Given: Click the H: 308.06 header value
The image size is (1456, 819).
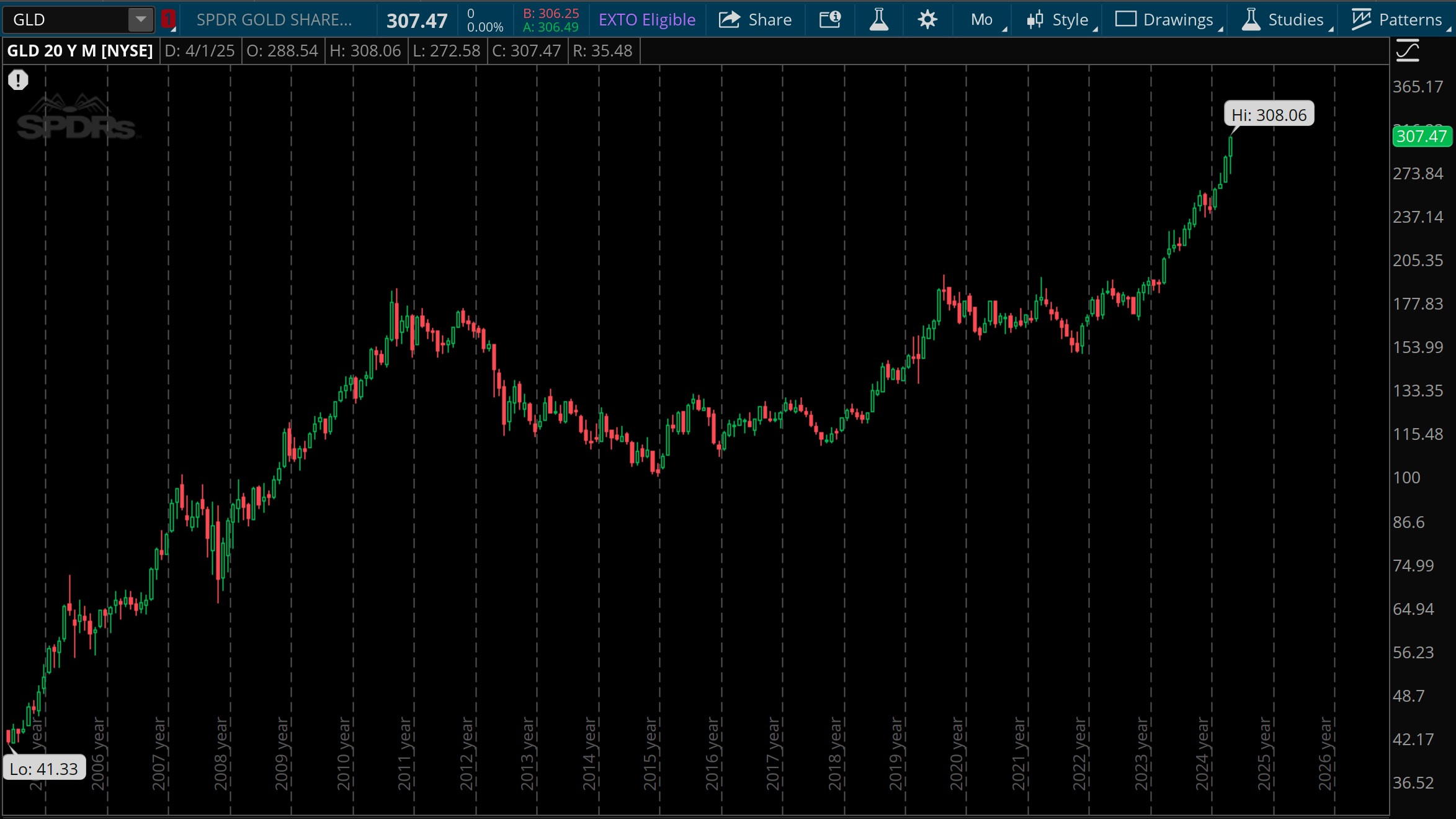Looking at the screenshot, I should pos(365,51).
